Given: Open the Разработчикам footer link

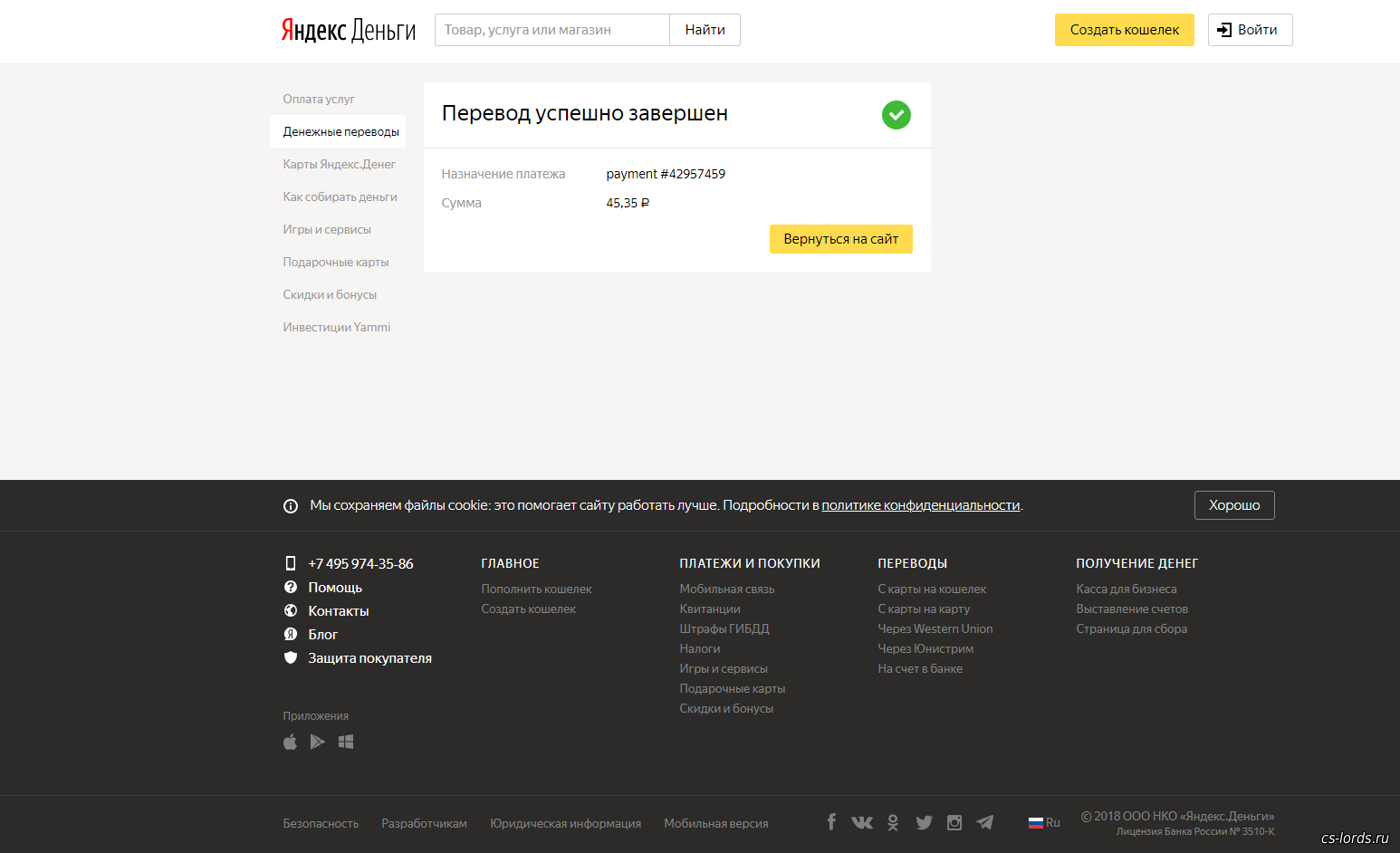Looking at the screenshot, I should [x=424, y=823].
